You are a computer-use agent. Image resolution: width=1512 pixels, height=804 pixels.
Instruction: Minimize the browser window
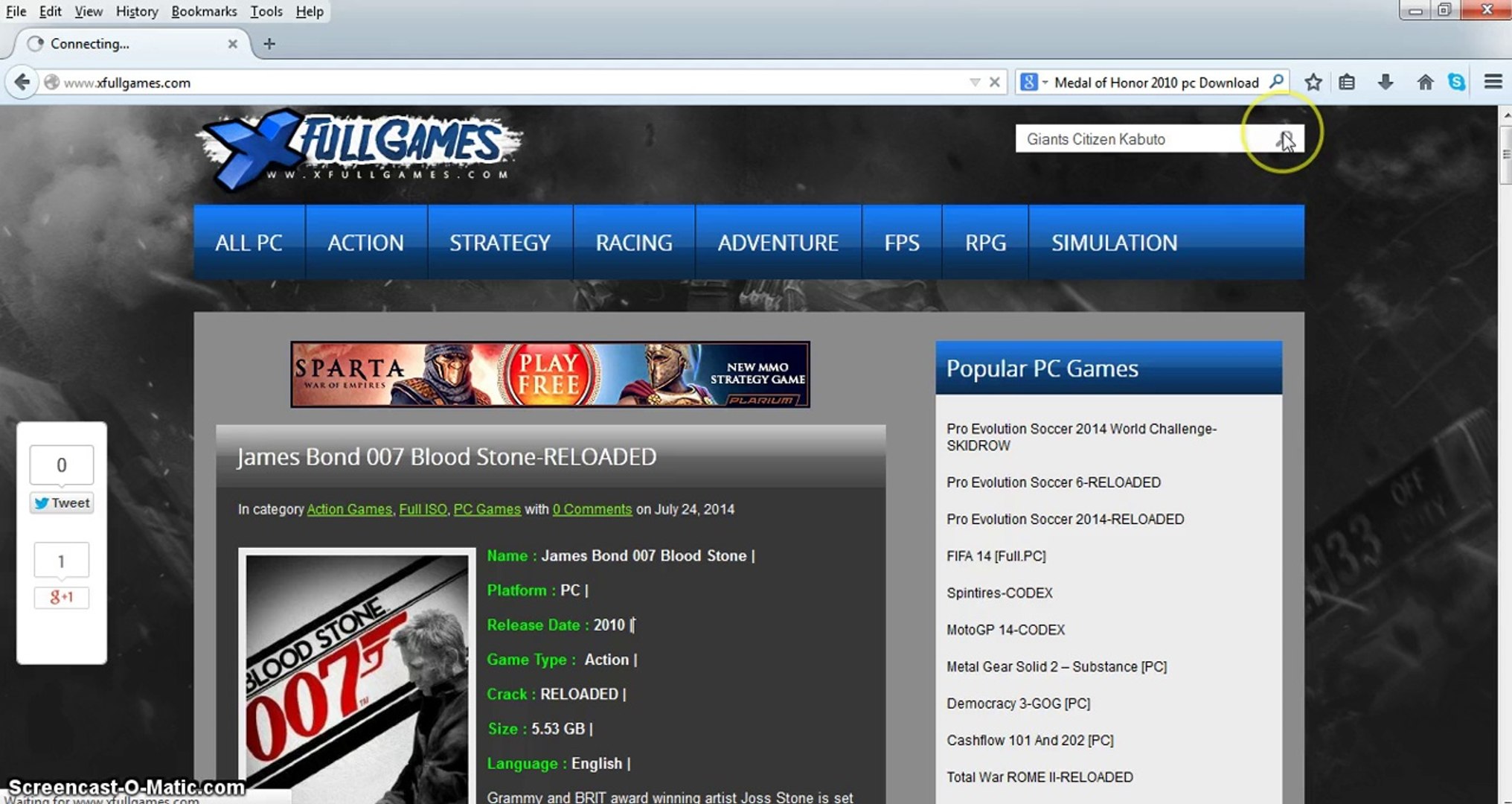coord(1415,10)
